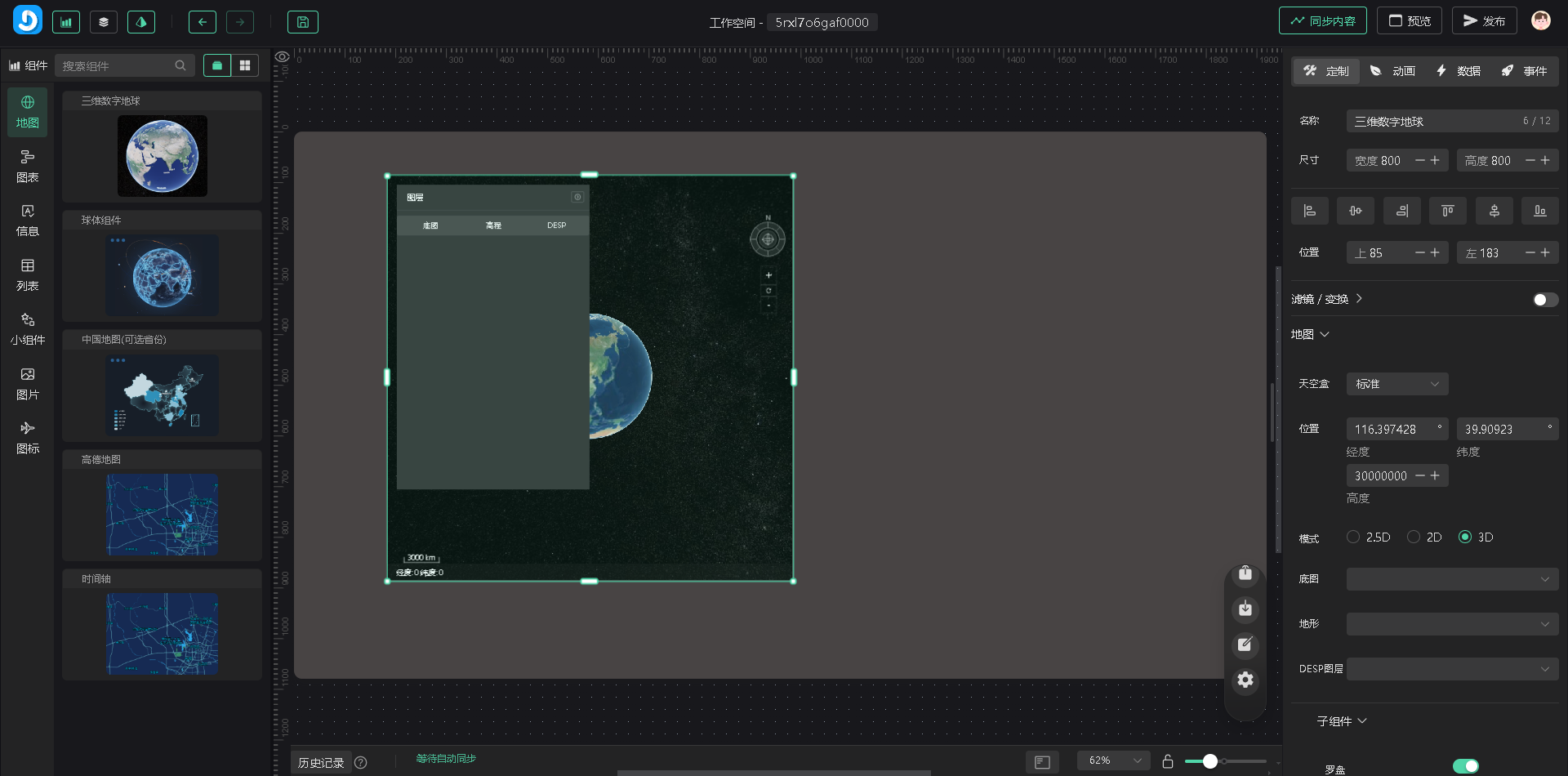The image size is (1568, 776).
Task: Open the layers stack icon
Action: point(104,22)
